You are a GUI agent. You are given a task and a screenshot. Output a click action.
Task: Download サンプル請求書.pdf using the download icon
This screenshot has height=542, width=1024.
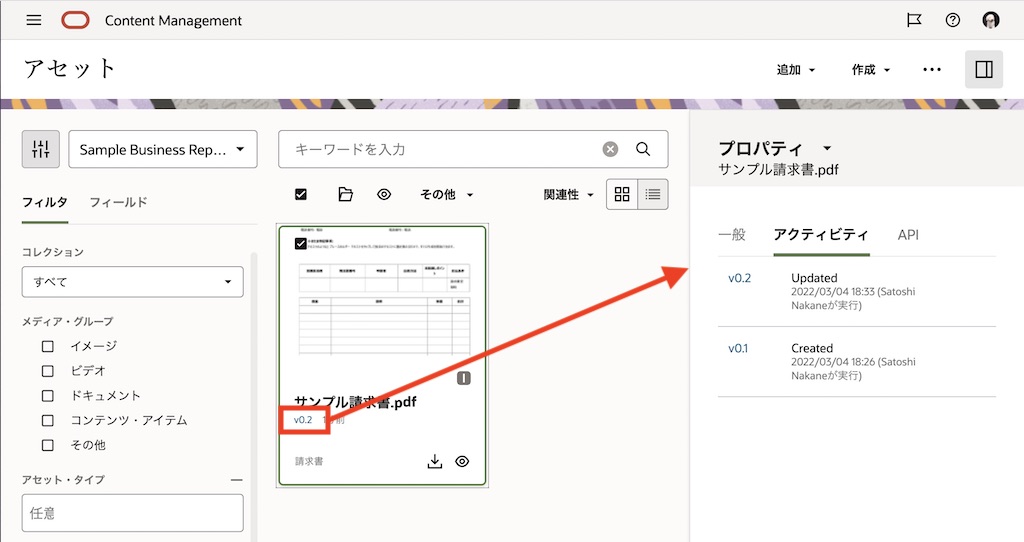[x=434, y=461]
